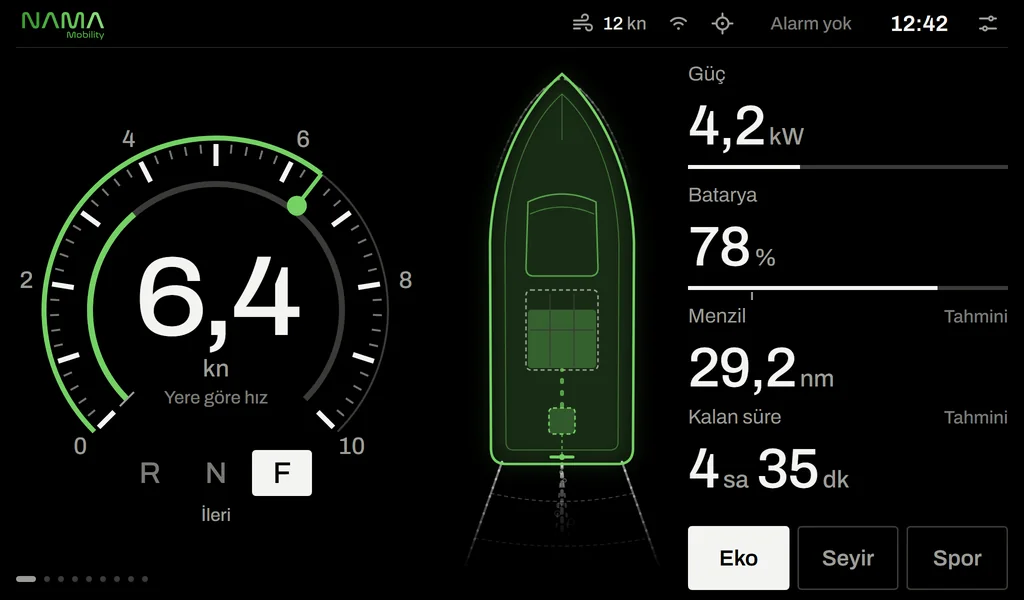1024x600 pixels.
Task: Tap the 78 % battery value
Action: coord(732,247)
